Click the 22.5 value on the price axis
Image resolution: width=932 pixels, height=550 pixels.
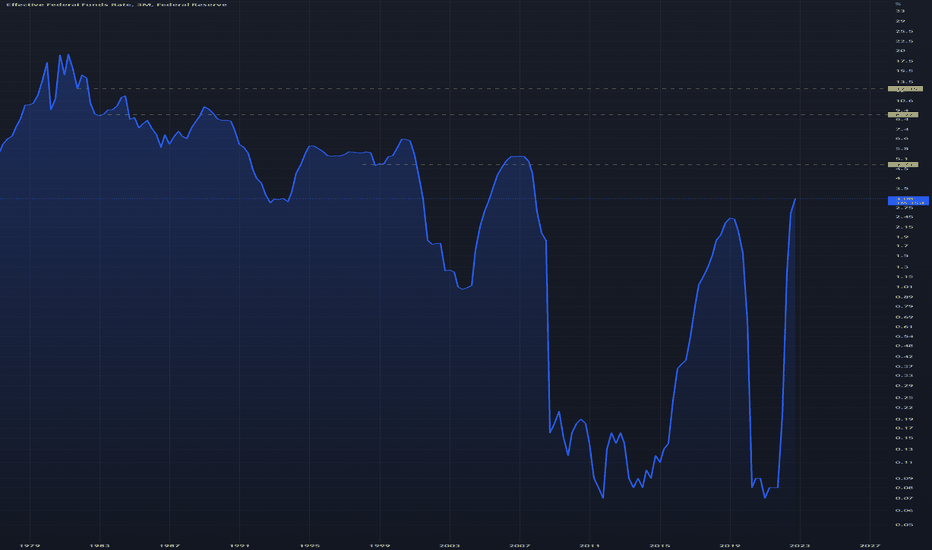pos(904,41)
